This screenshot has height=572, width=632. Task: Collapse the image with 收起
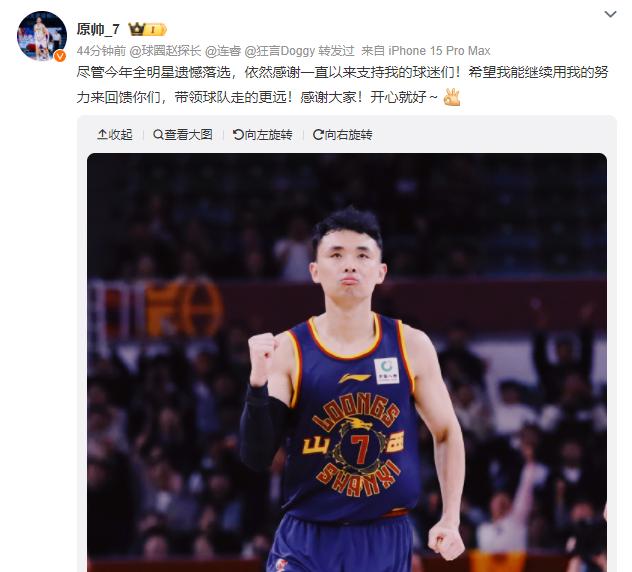115,135
